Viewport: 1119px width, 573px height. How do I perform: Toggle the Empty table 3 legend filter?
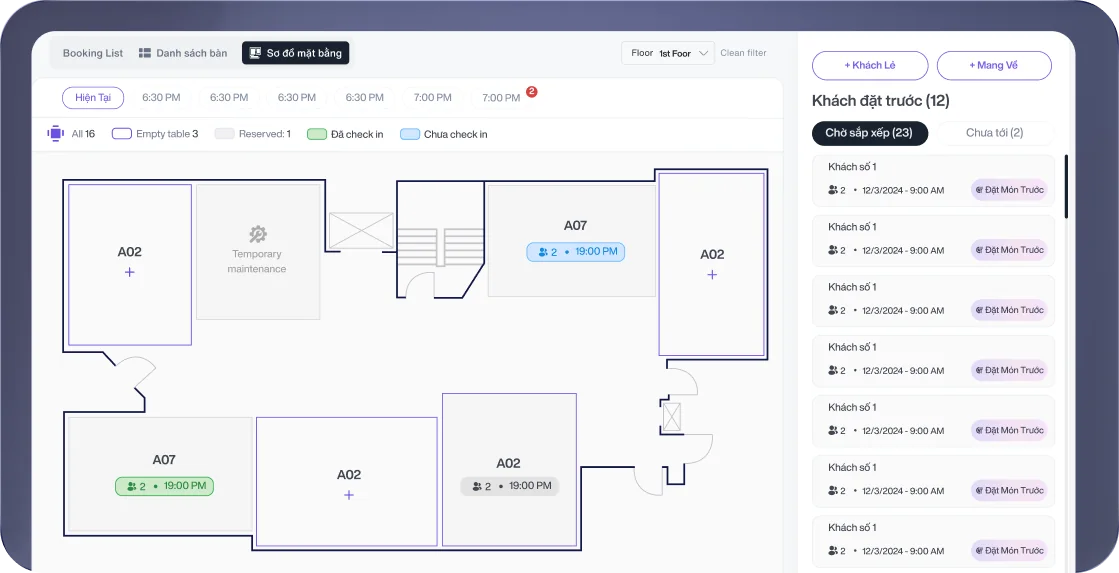tap(154, 134)
